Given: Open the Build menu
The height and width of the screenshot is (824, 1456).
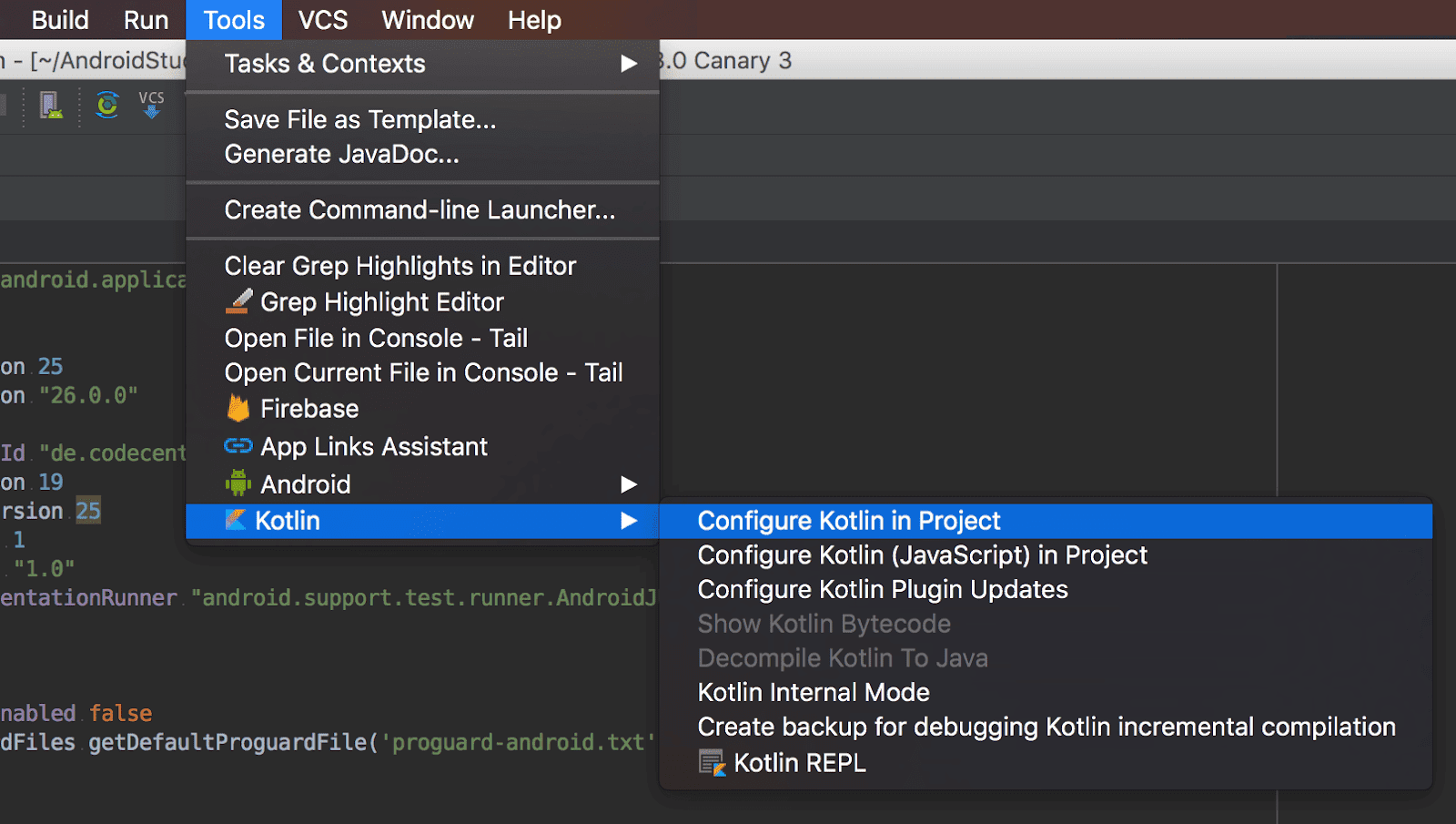Looking at the screenshot, I should (58, 19).
